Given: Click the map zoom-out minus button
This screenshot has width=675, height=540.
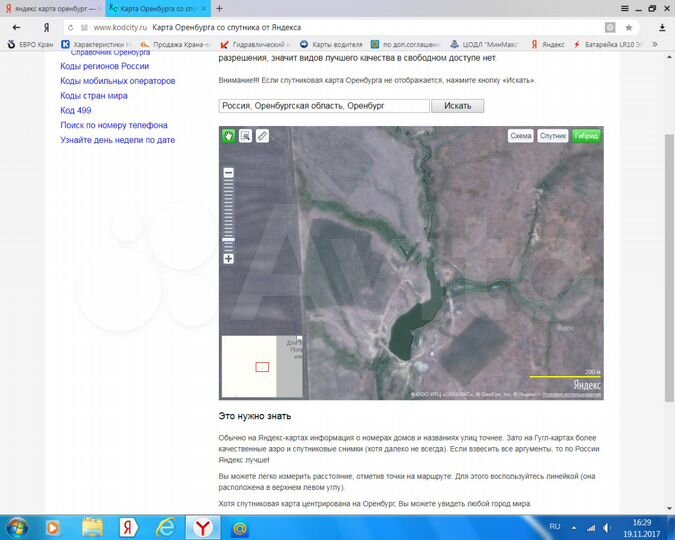Looking at the screenshot, I should point(228,173).
